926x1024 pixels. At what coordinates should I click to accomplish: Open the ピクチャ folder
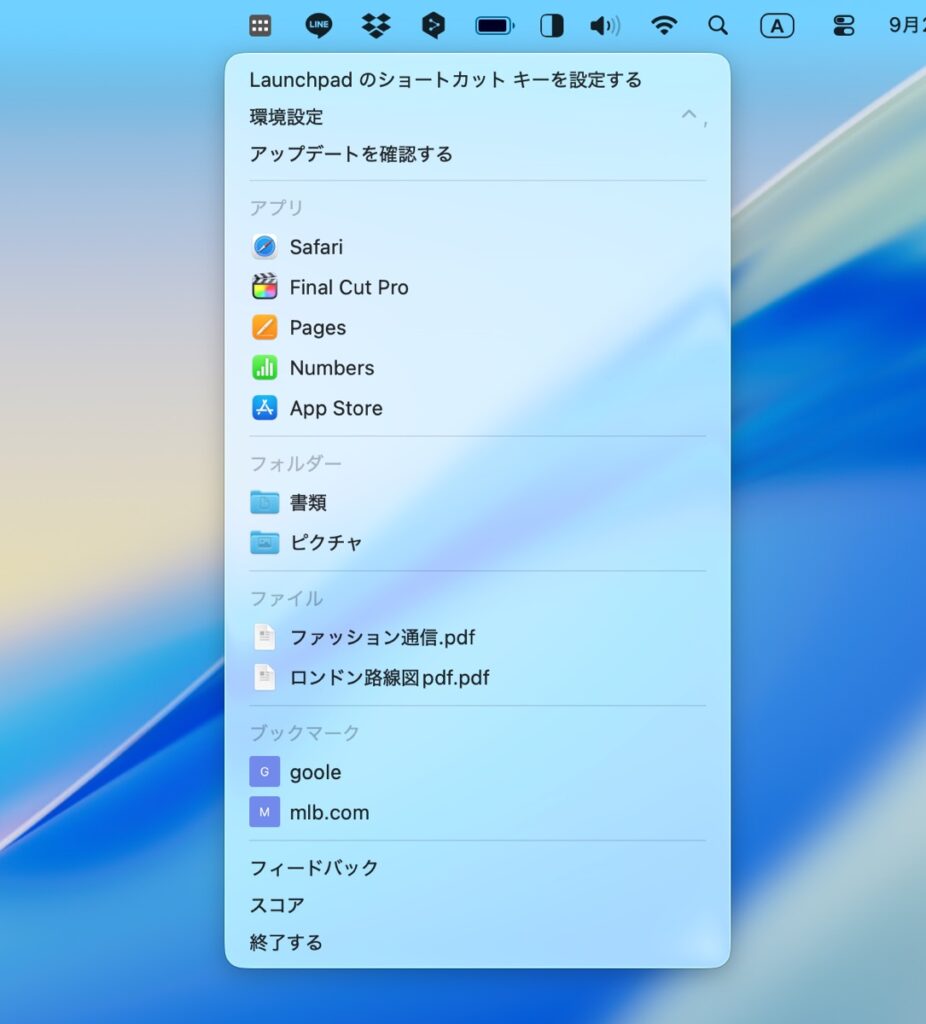tap(325, 543)
